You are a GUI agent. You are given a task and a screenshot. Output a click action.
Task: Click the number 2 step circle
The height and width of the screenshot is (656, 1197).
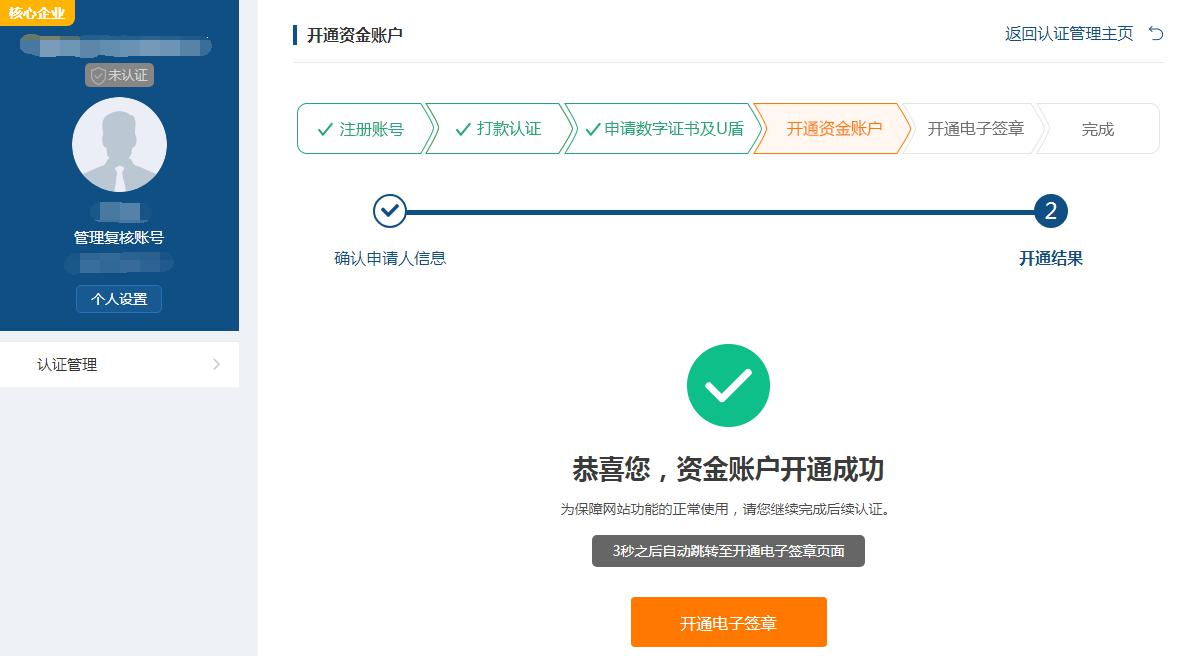pyautogui.click(x=1050, y=211)
